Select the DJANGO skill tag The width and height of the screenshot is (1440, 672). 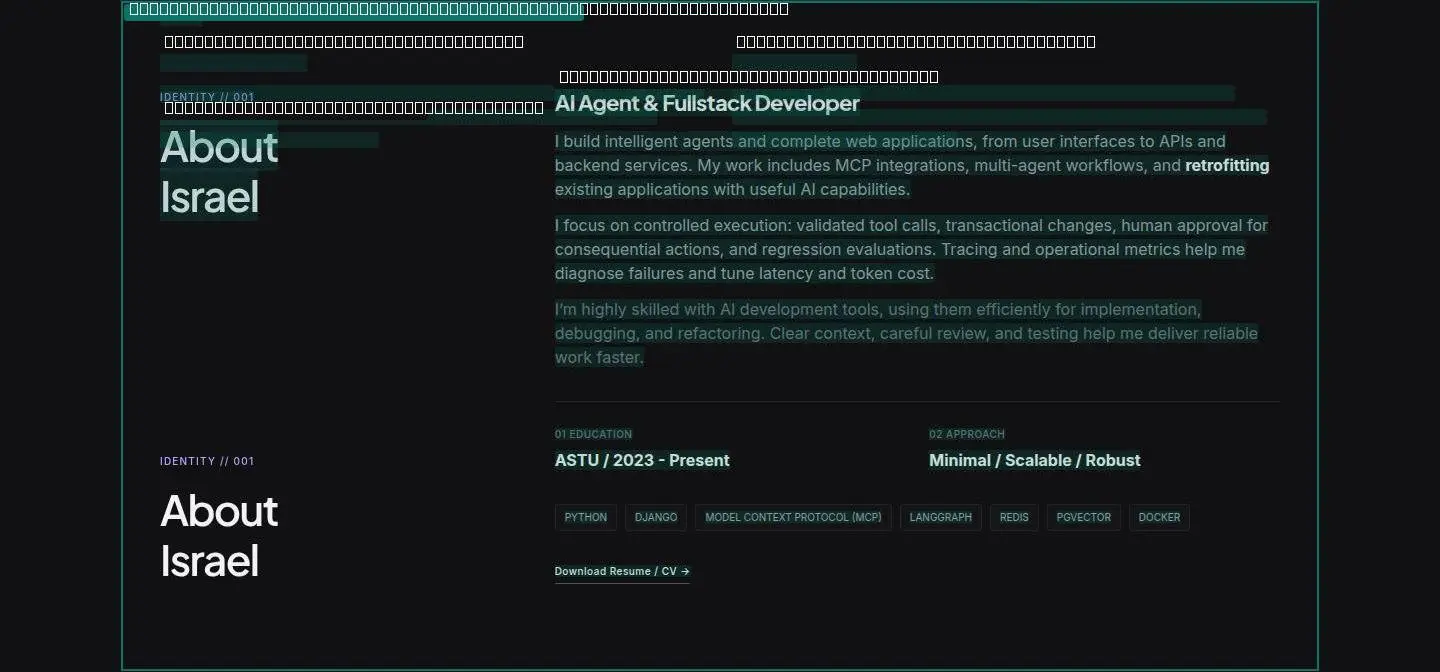(656, 517)
